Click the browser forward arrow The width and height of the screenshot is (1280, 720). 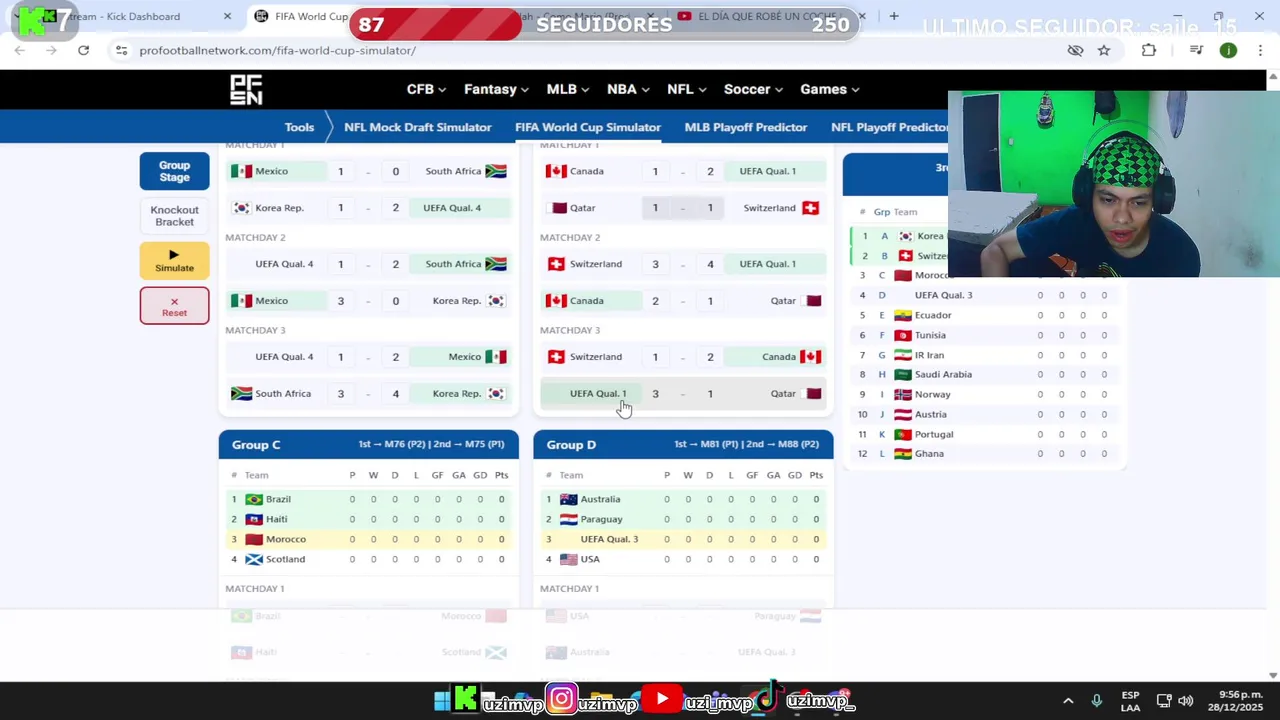pos(51,50)
